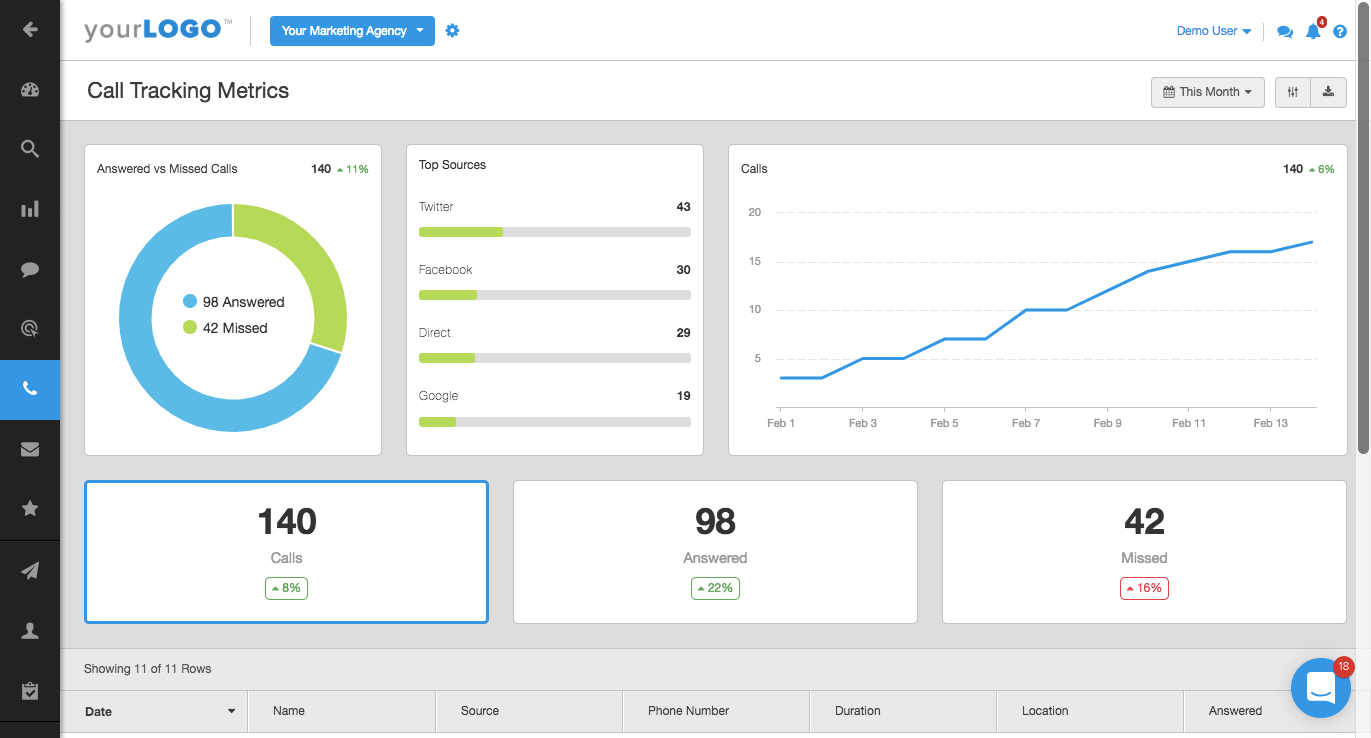
Task: Open the search magnifier in sidebar
Action: click(30, 149)
